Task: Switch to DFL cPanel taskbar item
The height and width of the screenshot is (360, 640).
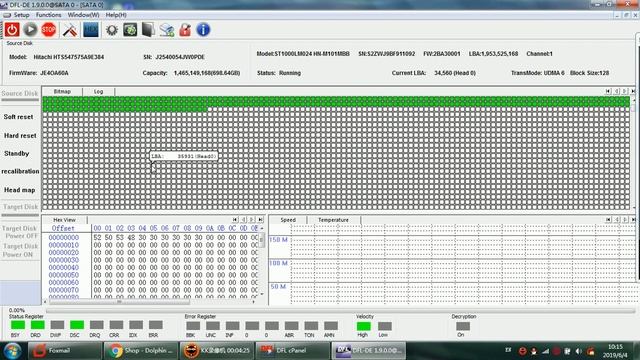Action: tap(292, 351)
